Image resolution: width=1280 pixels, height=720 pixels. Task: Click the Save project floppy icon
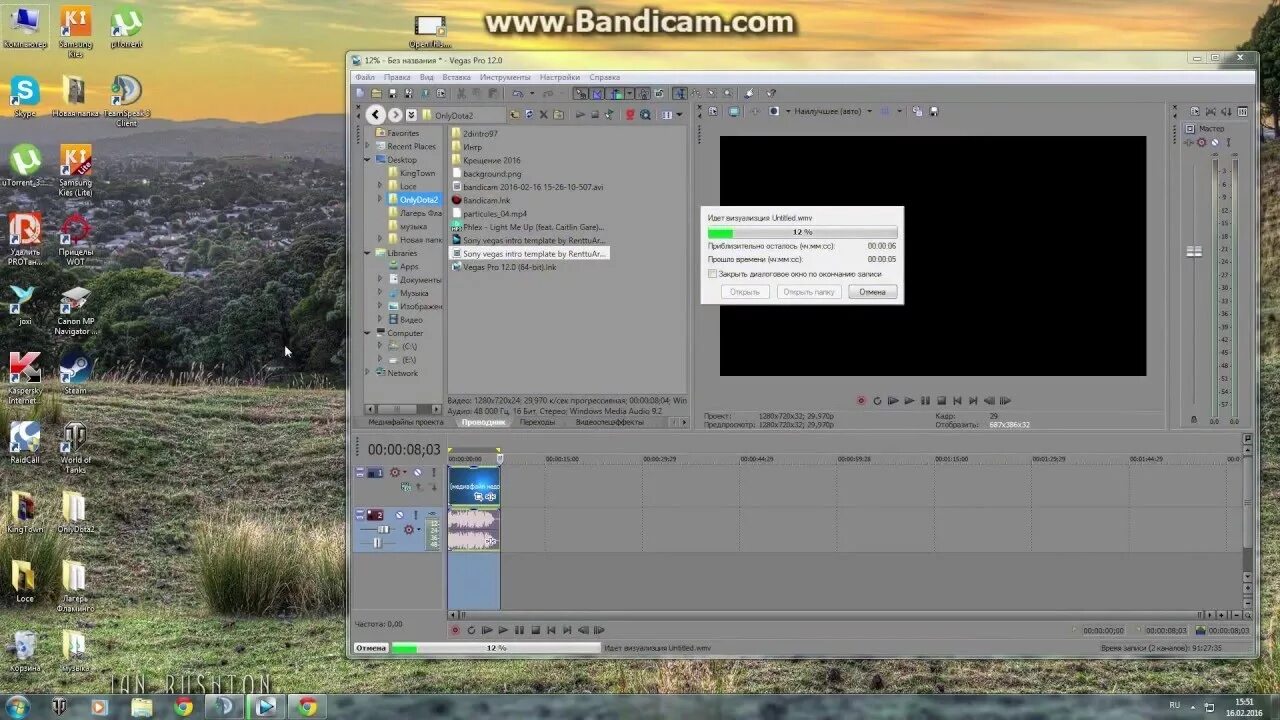click(x=393, y=93)
